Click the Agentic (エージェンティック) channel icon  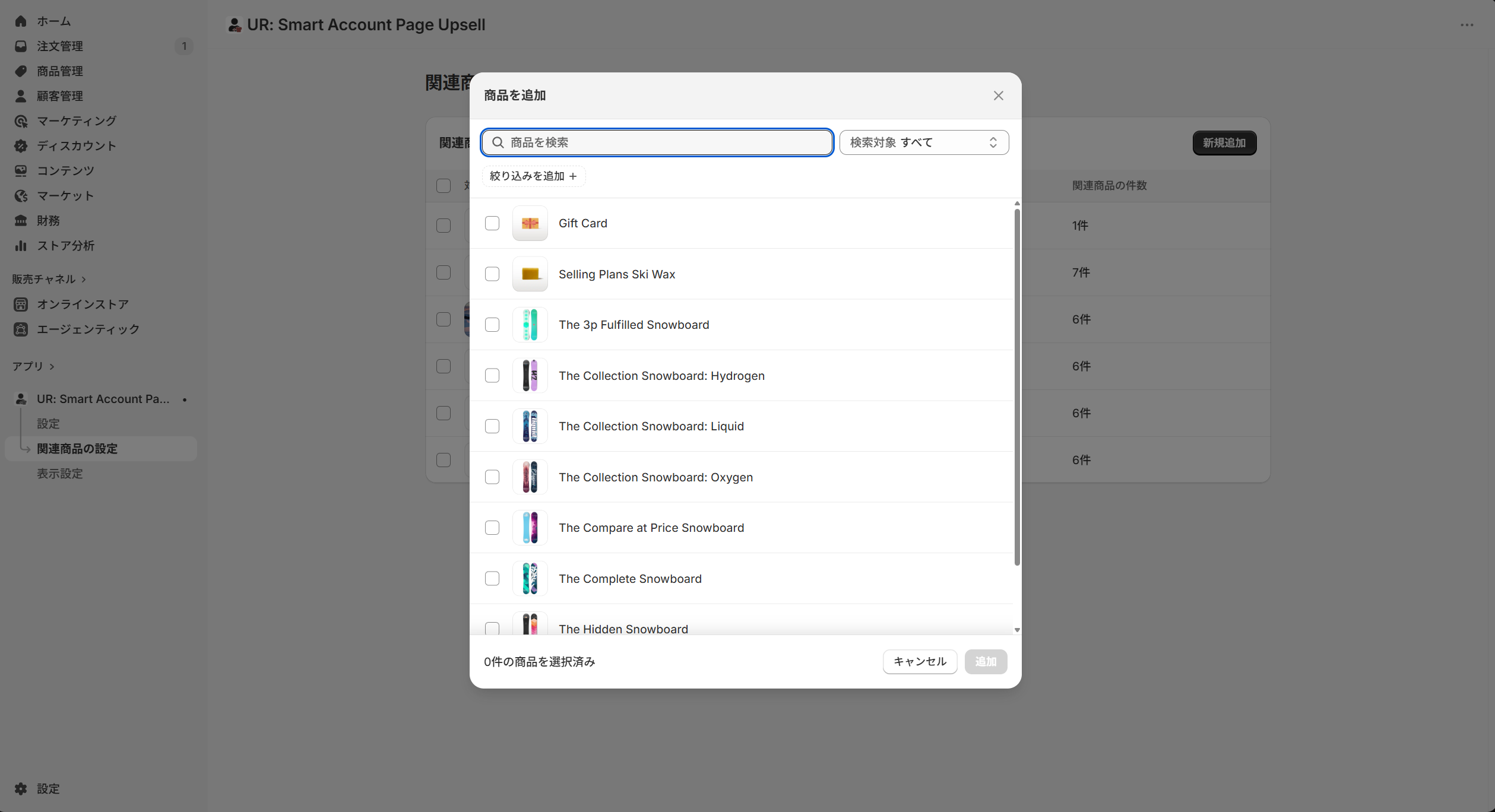[21, 329]
